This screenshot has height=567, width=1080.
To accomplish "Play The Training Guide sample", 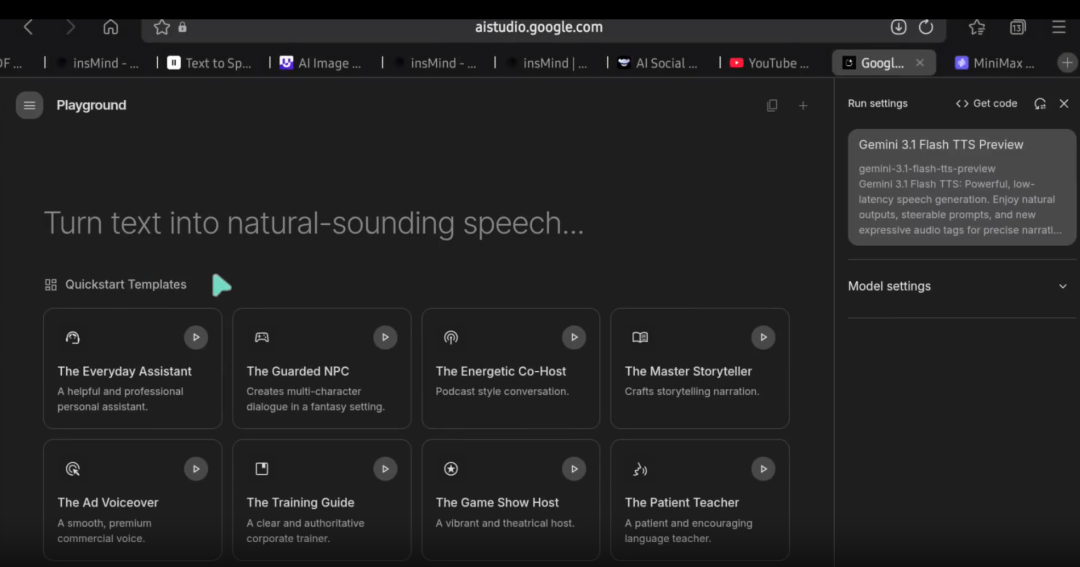I will click(385, 468).
